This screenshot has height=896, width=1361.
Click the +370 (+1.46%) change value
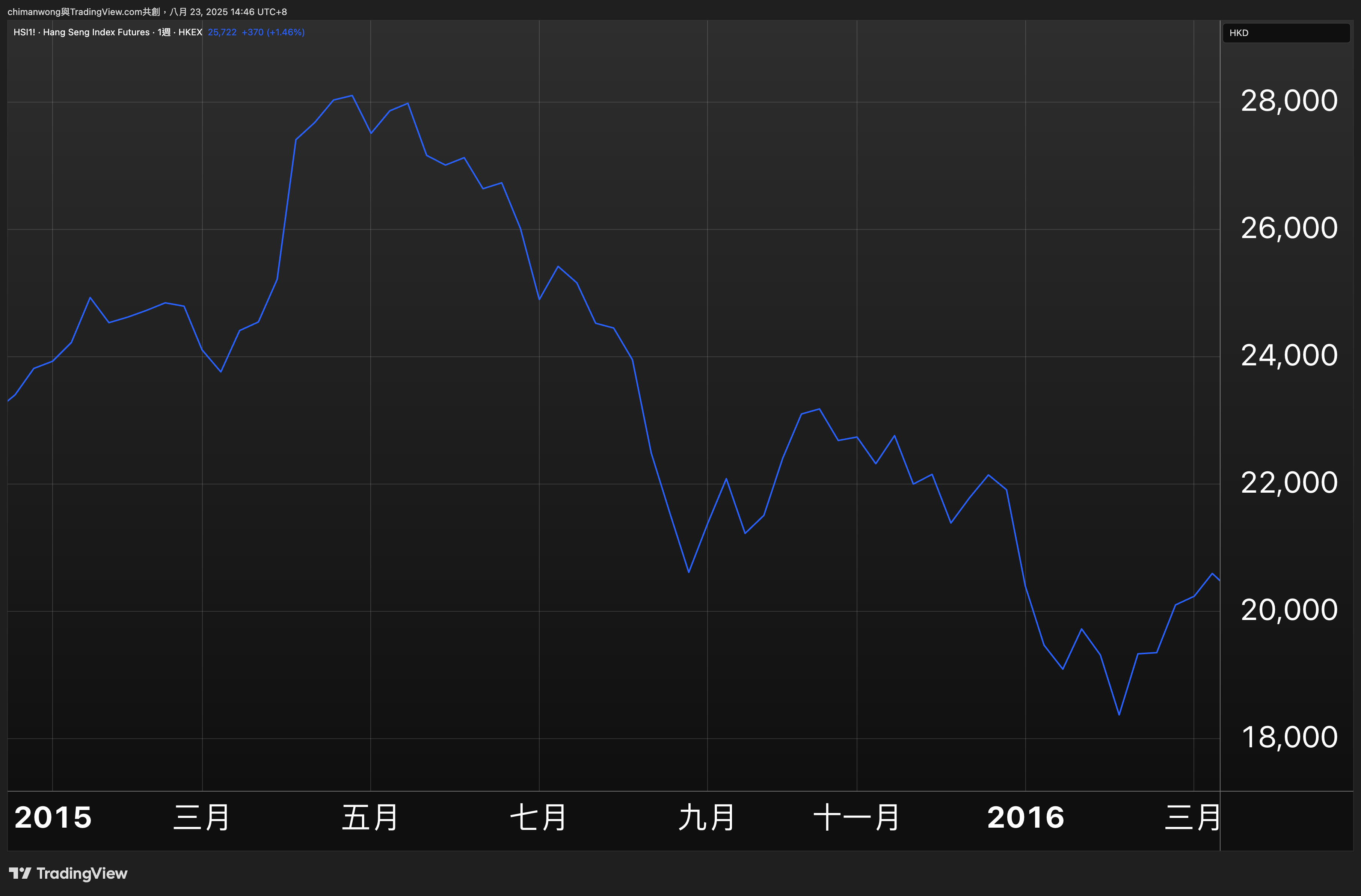coord(273,32)
